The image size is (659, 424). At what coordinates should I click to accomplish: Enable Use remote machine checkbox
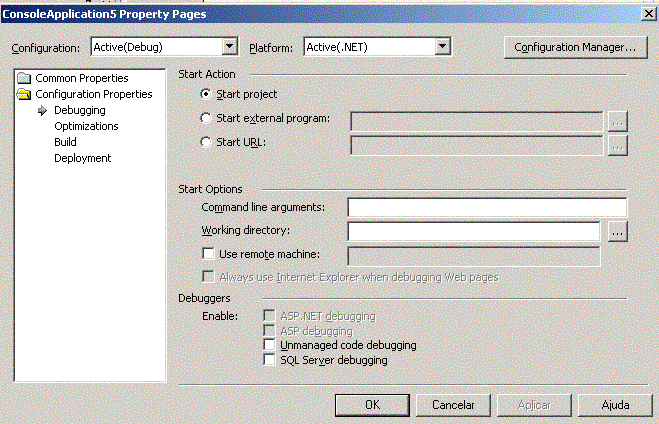[208, 253]
